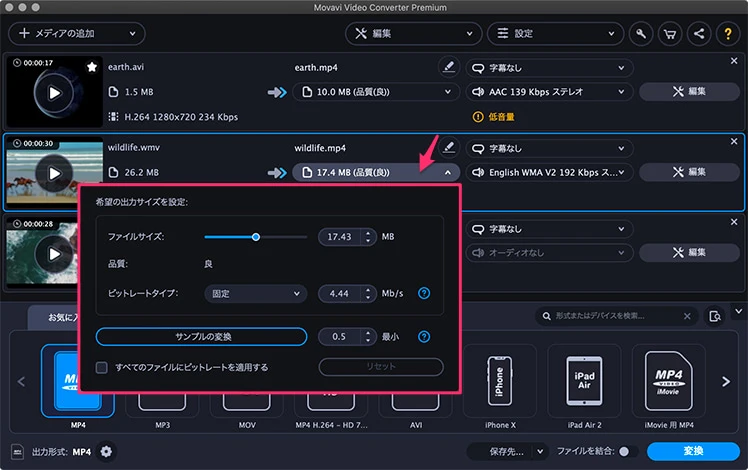
Task: Open the bitrate type help icon
Action: [424, 293]
